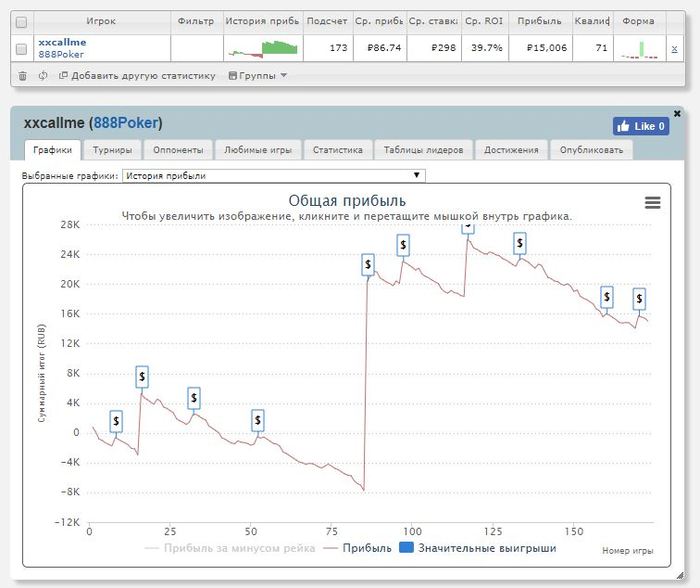Click the 71 ability value
This screenshot has width=700, height=588.
(x=601, y=48)
